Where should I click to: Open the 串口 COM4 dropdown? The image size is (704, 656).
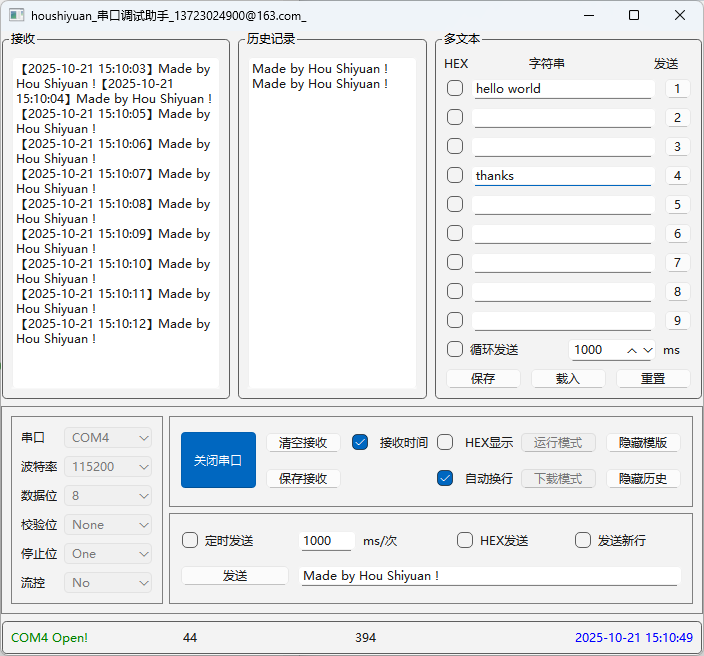[108, 438]
